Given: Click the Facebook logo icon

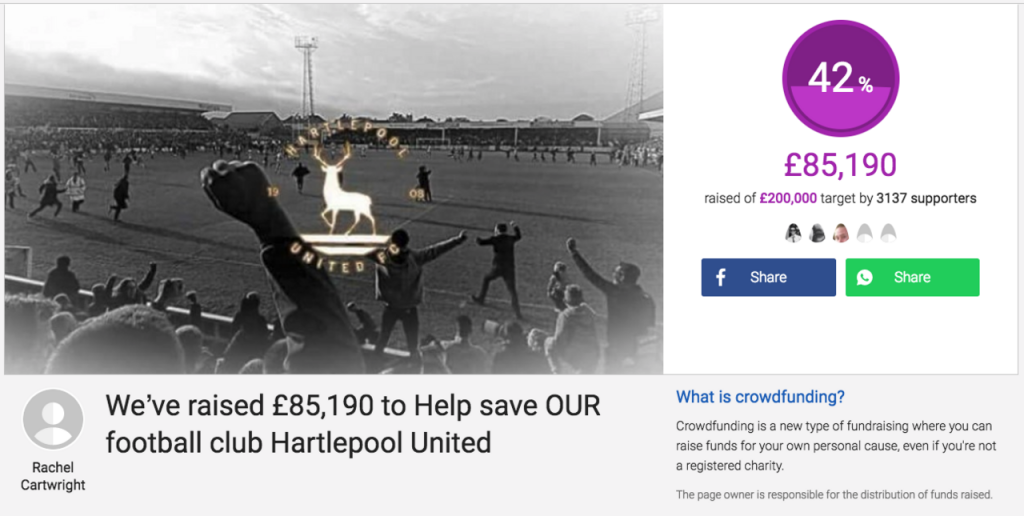Looking at the screenshot, I should [720, 278].
